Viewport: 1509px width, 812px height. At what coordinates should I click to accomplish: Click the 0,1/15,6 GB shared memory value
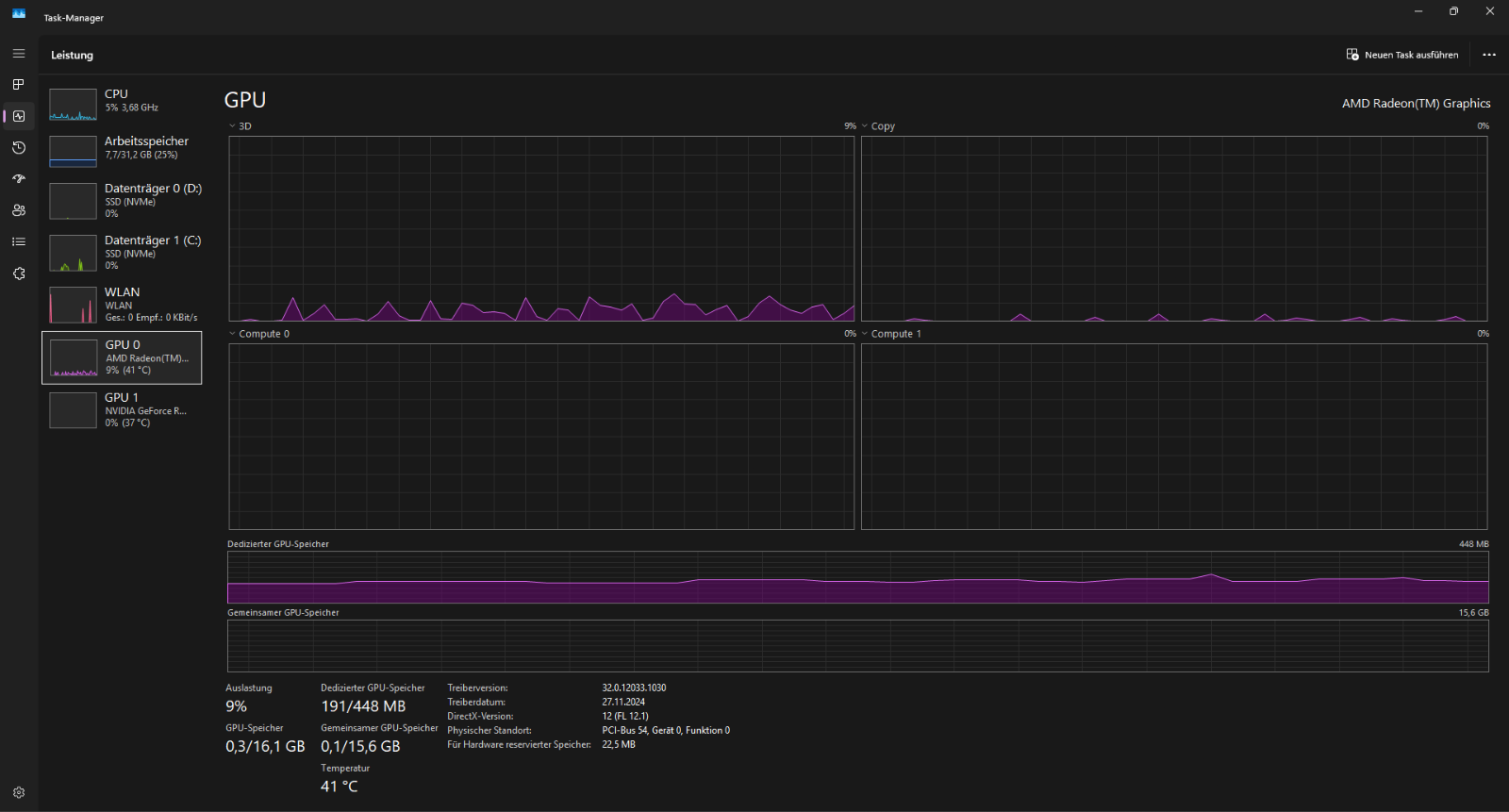pyautogui.click(x=360, y=746)
